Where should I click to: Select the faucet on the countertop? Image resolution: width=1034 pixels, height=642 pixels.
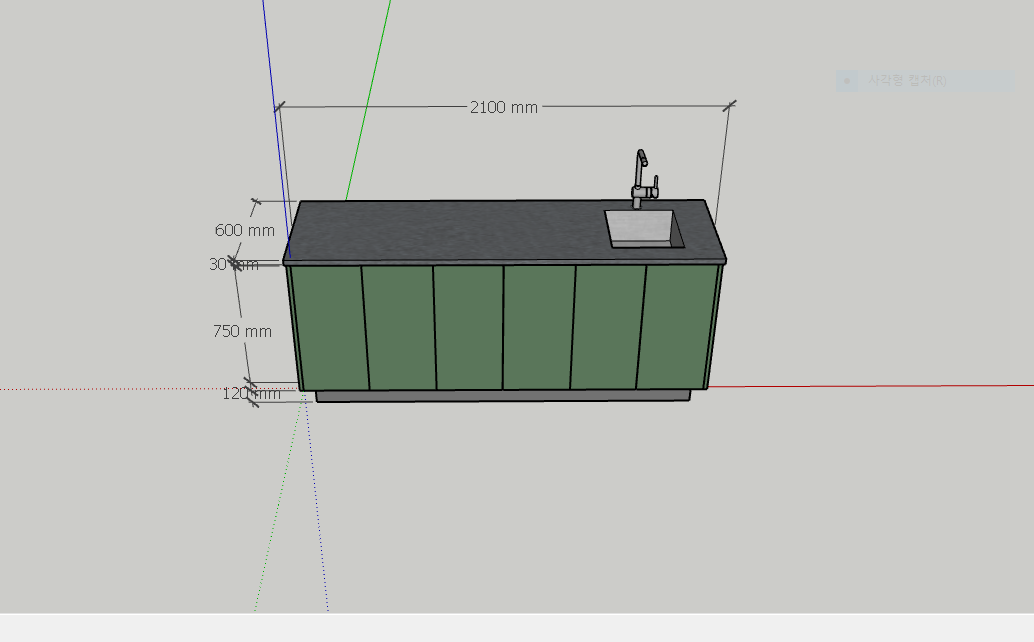click(644, 179)
